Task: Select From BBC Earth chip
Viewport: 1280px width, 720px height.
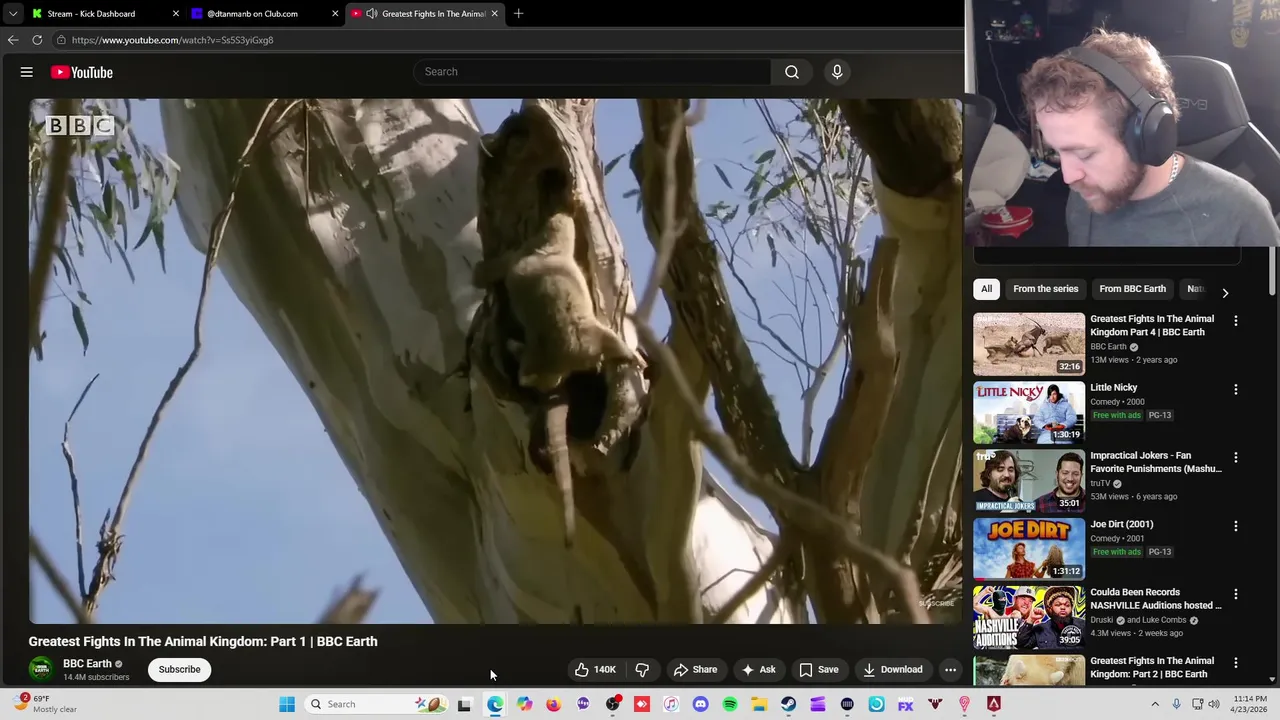Action: (x=1132, y=289)
